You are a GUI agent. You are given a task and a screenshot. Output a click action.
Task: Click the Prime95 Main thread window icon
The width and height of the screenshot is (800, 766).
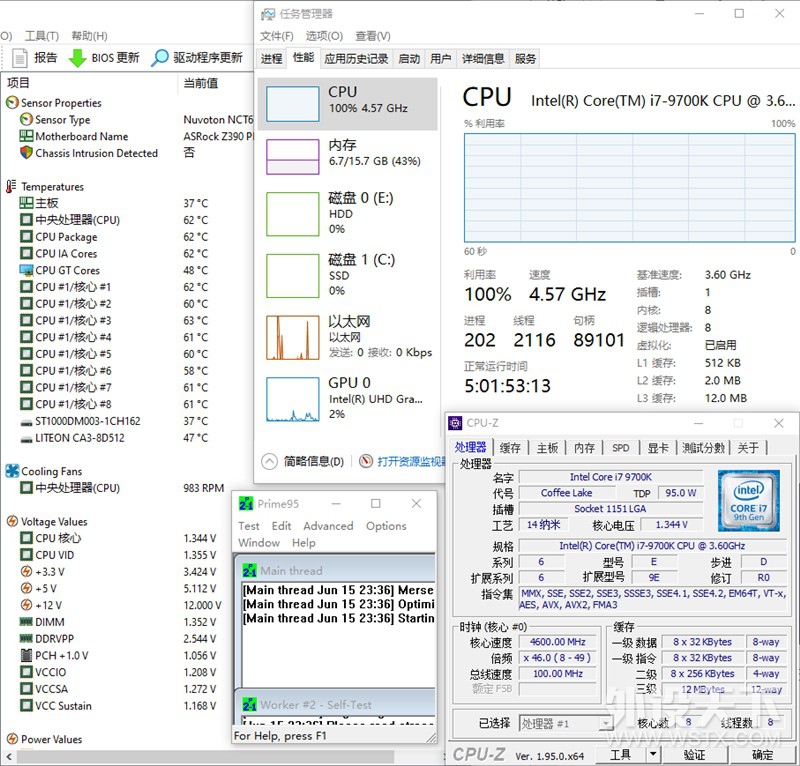coord(249,571)
